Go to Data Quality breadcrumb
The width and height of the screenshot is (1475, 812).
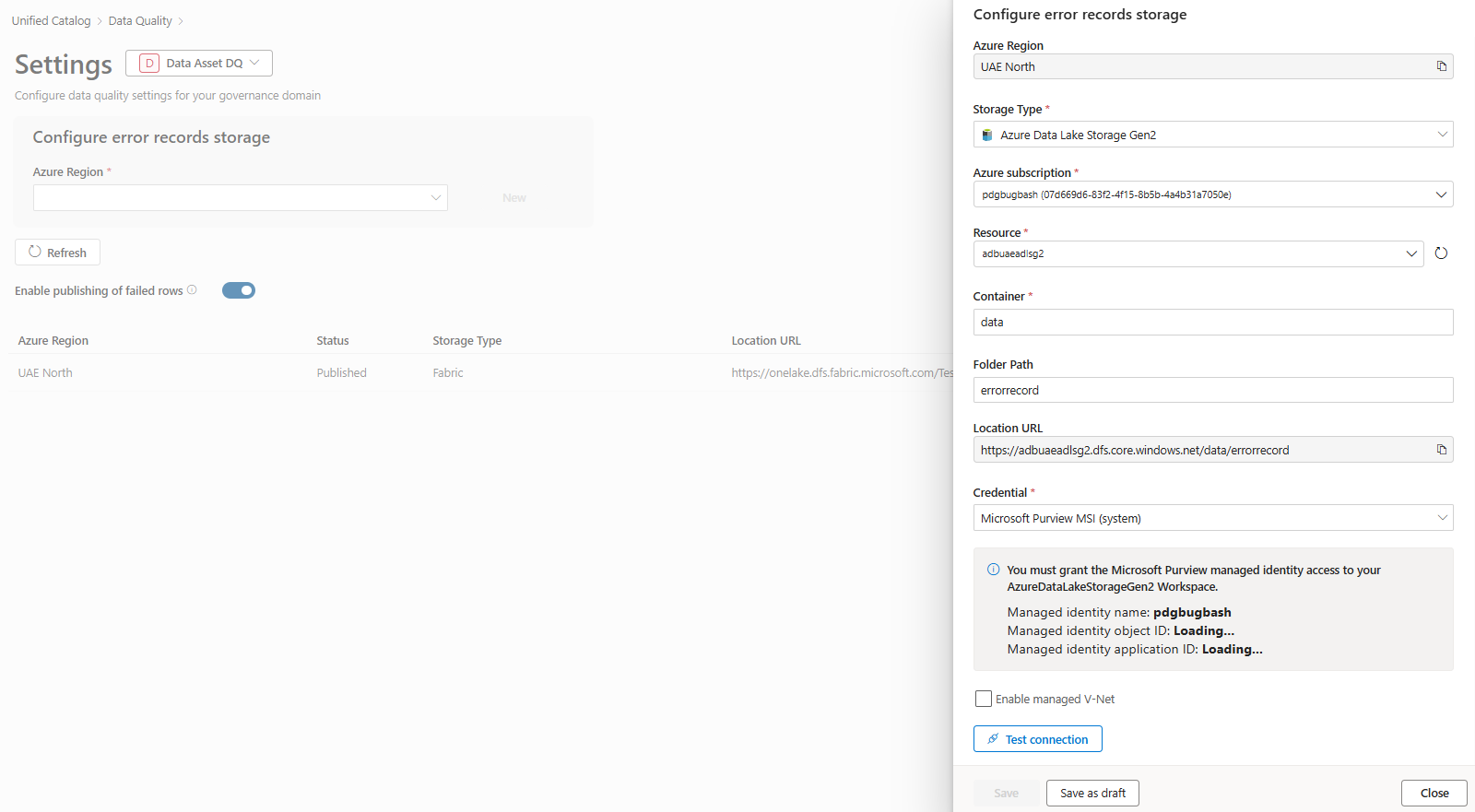[140, 20]
